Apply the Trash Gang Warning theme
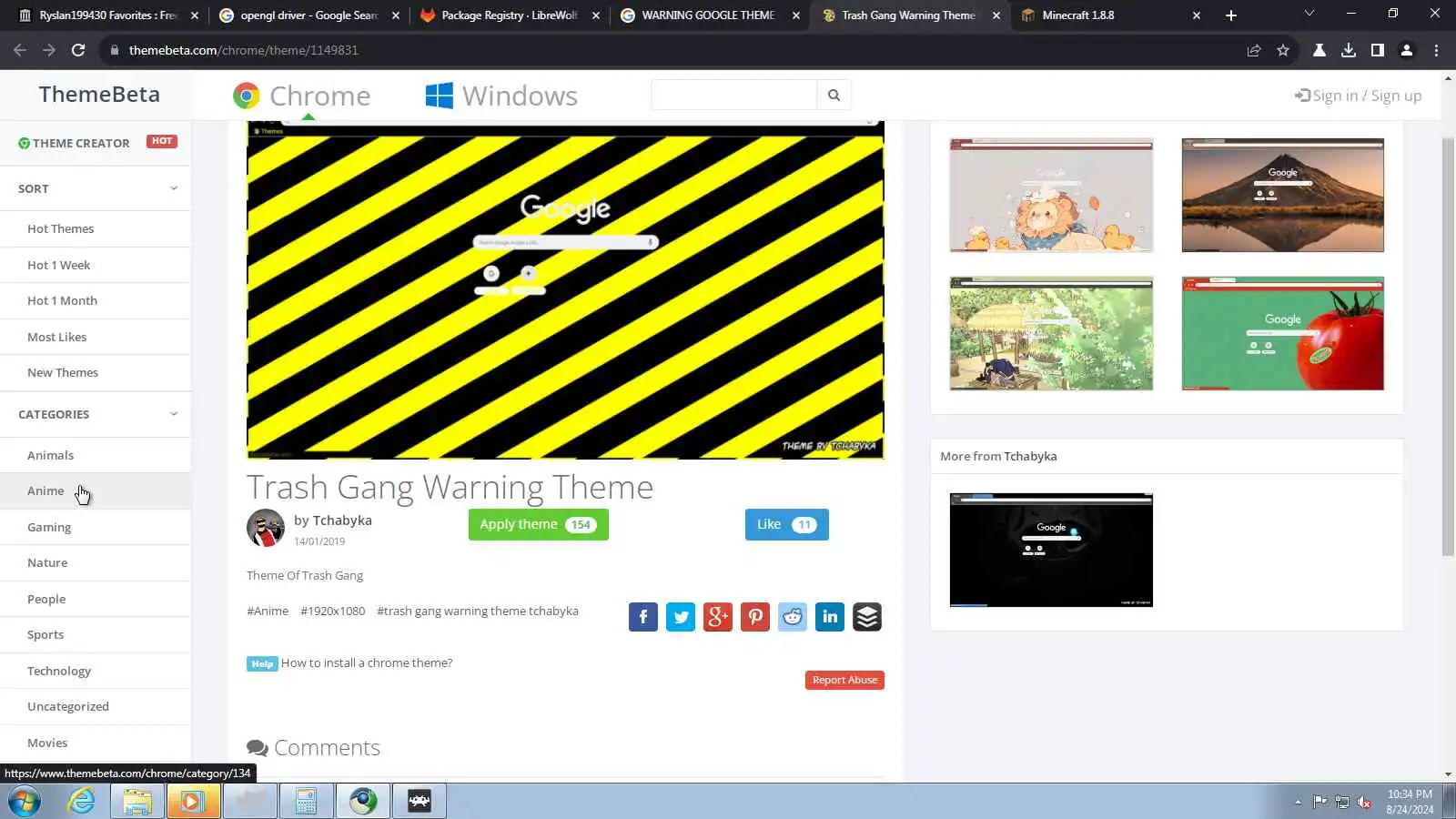1456x819 pixels. click(538, 524)
